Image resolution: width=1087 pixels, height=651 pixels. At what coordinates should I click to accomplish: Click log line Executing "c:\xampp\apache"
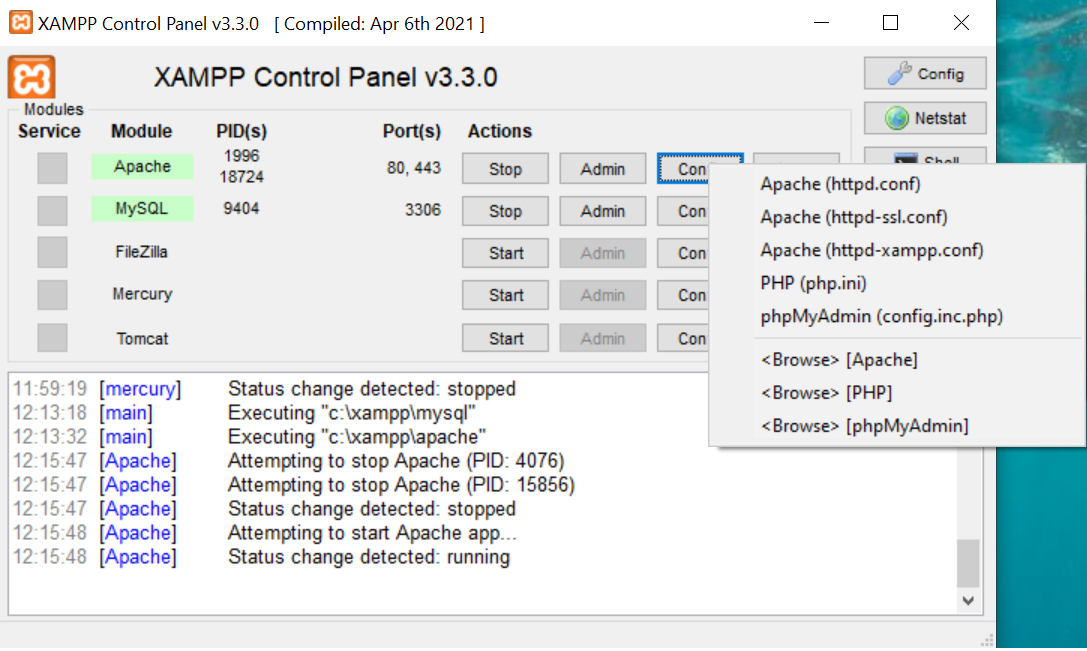357,437
